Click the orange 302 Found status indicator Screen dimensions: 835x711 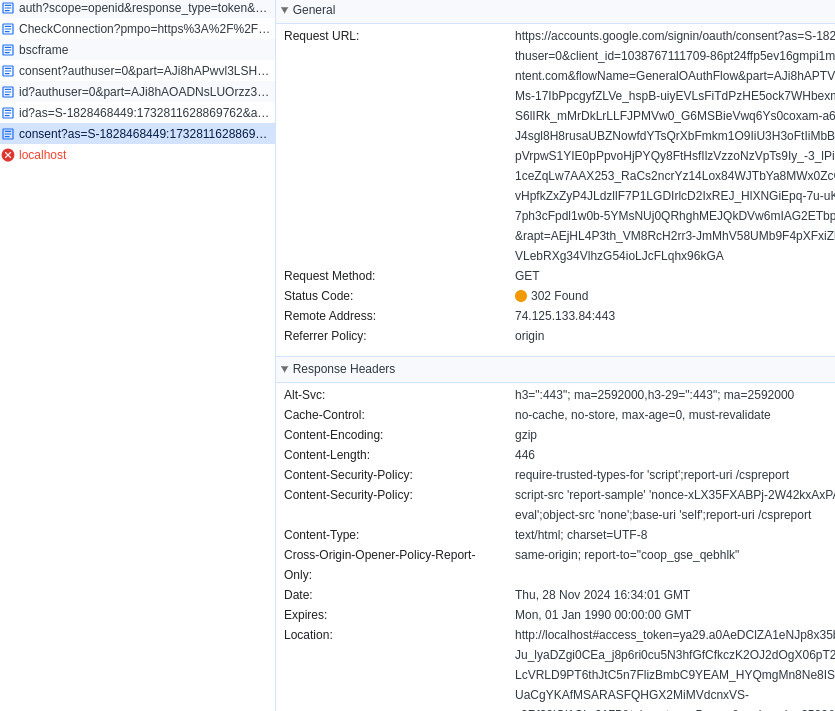(521, 296)
